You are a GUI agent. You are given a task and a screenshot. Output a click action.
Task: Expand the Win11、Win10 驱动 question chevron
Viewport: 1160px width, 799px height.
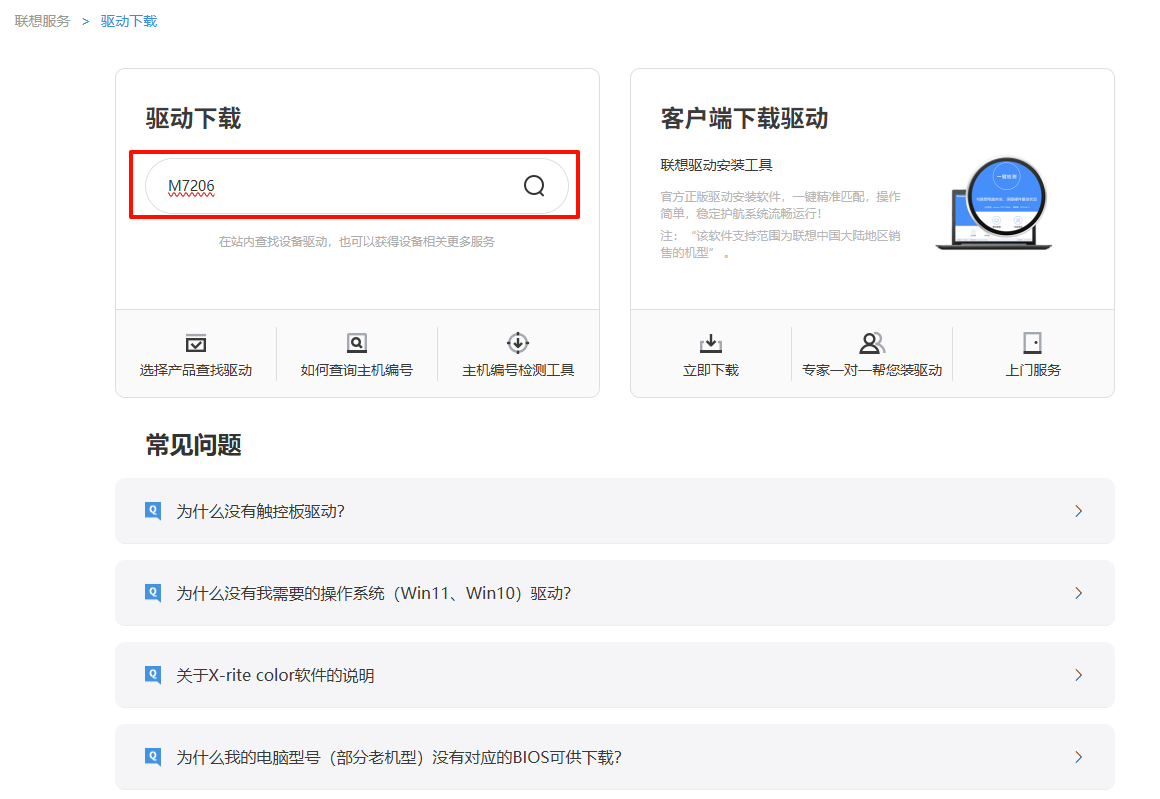1078,593
